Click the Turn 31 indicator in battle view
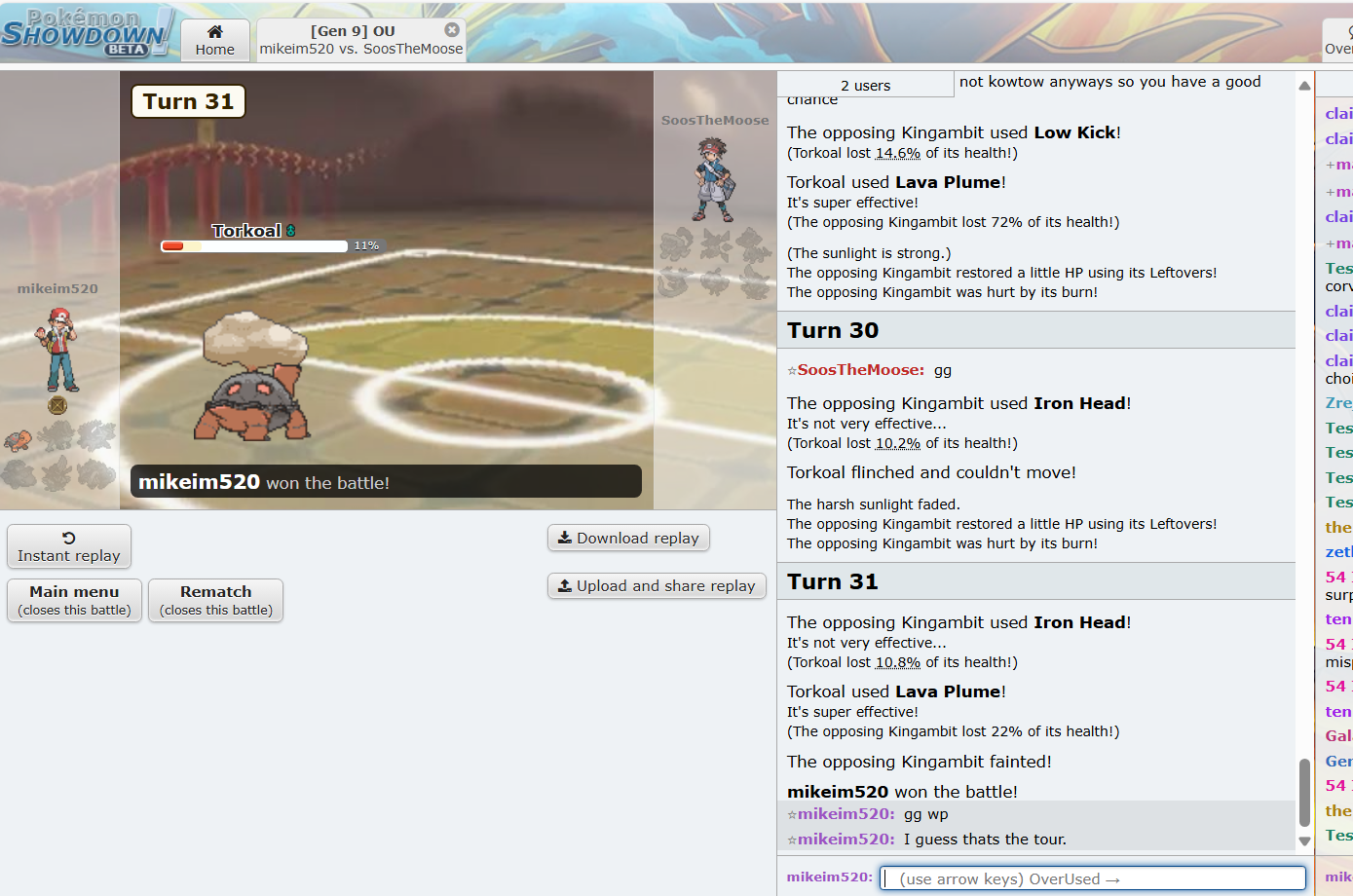This screenshot has width=1353, height=896. tap(188, 101)
